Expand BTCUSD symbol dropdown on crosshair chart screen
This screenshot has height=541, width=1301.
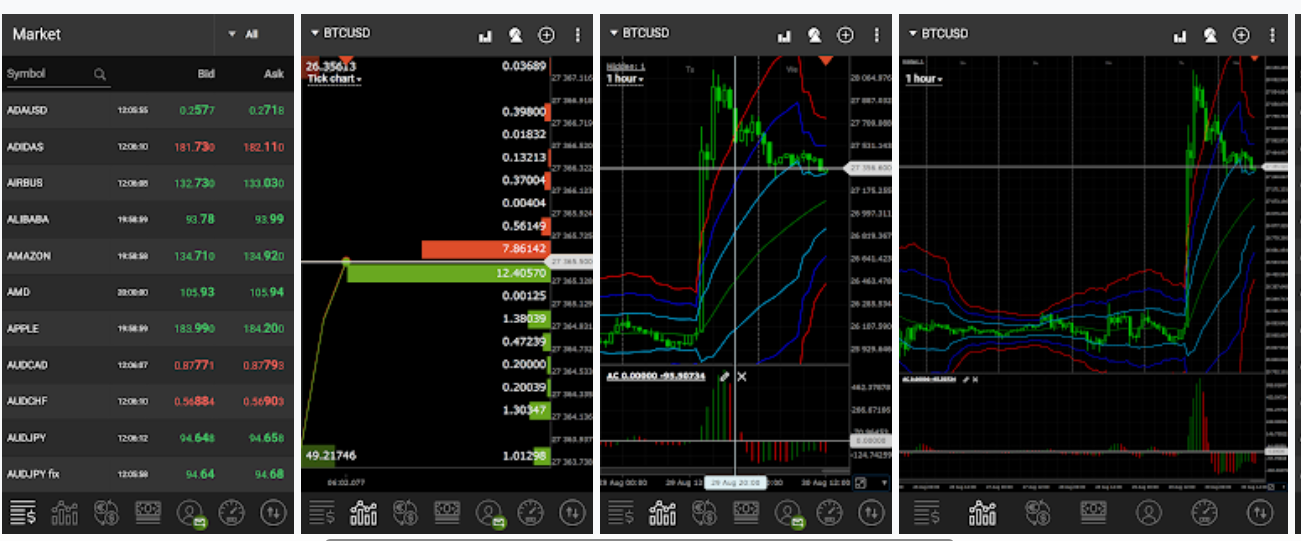[x=639, y=33]
